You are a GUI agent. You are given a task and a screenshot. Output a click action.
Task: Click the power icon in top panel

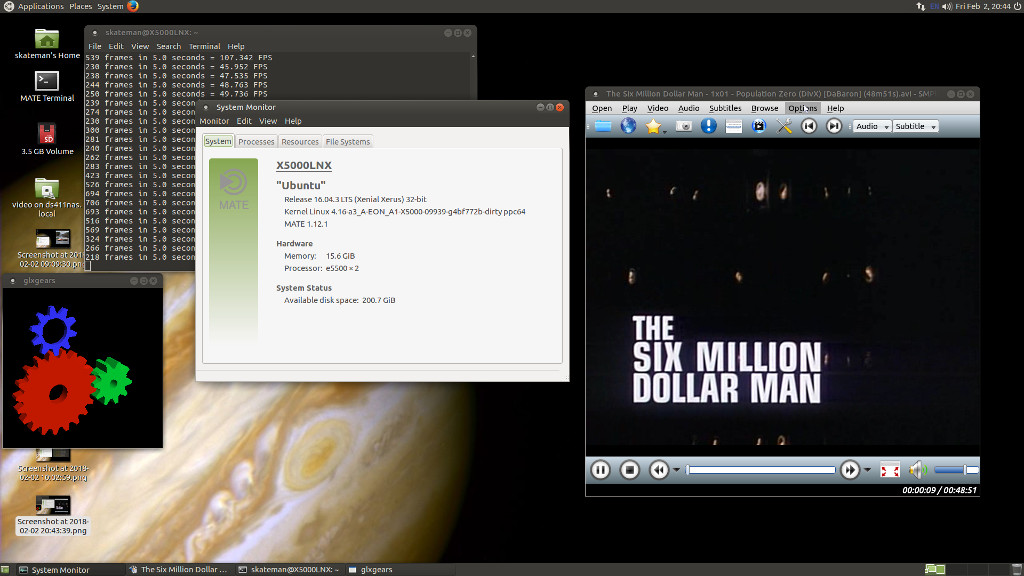click(1017, 7)
